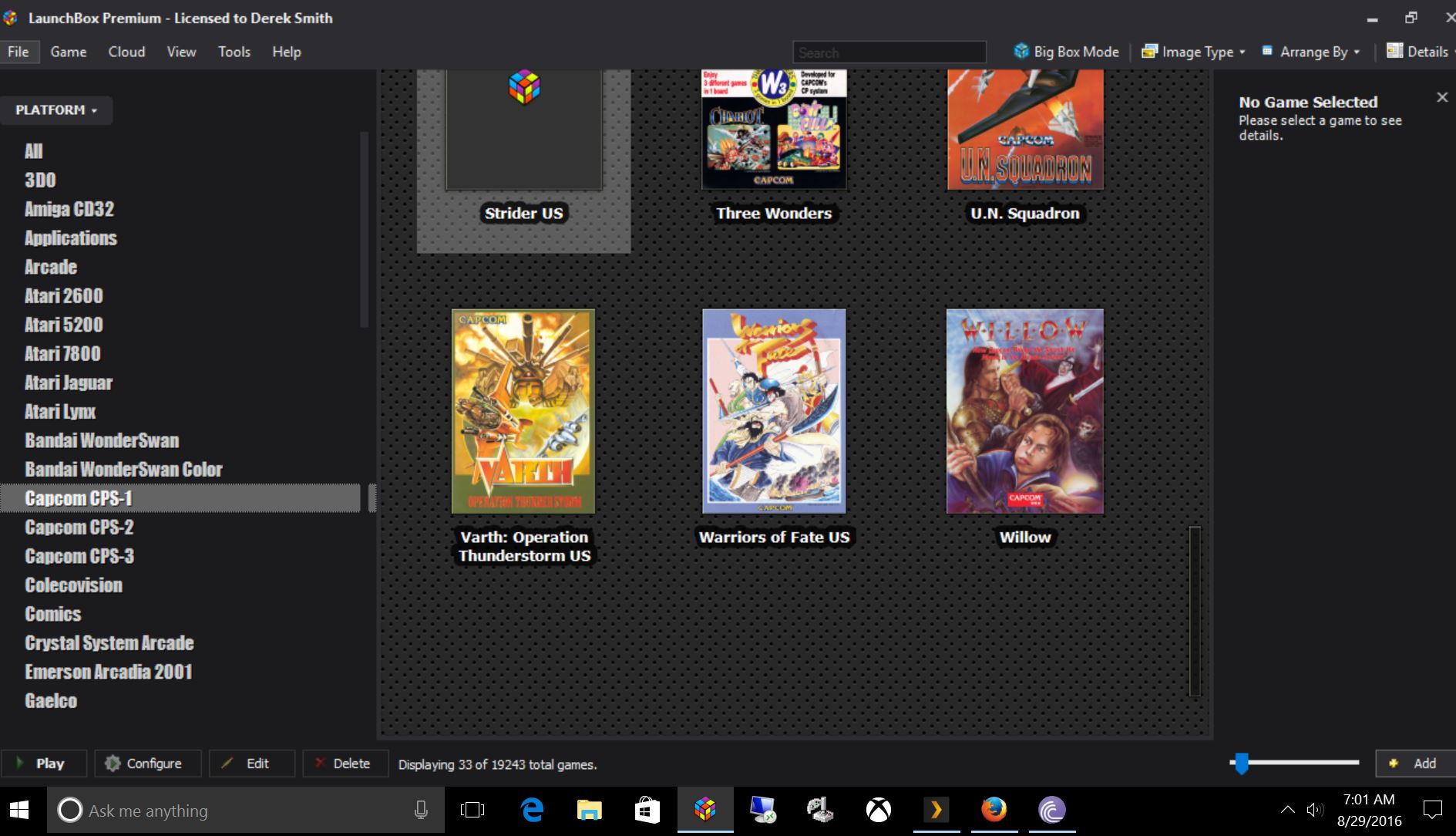Select the U.N. Squadron box art
The height and width of the screenshot is (836, 1456).
pos(1025,130)
